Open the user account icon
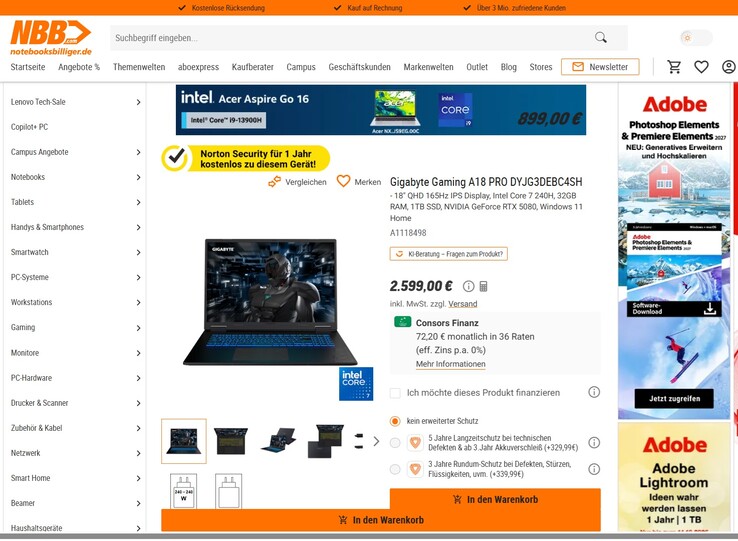Viewport: 738px width, 541px height. coord(729,67)
